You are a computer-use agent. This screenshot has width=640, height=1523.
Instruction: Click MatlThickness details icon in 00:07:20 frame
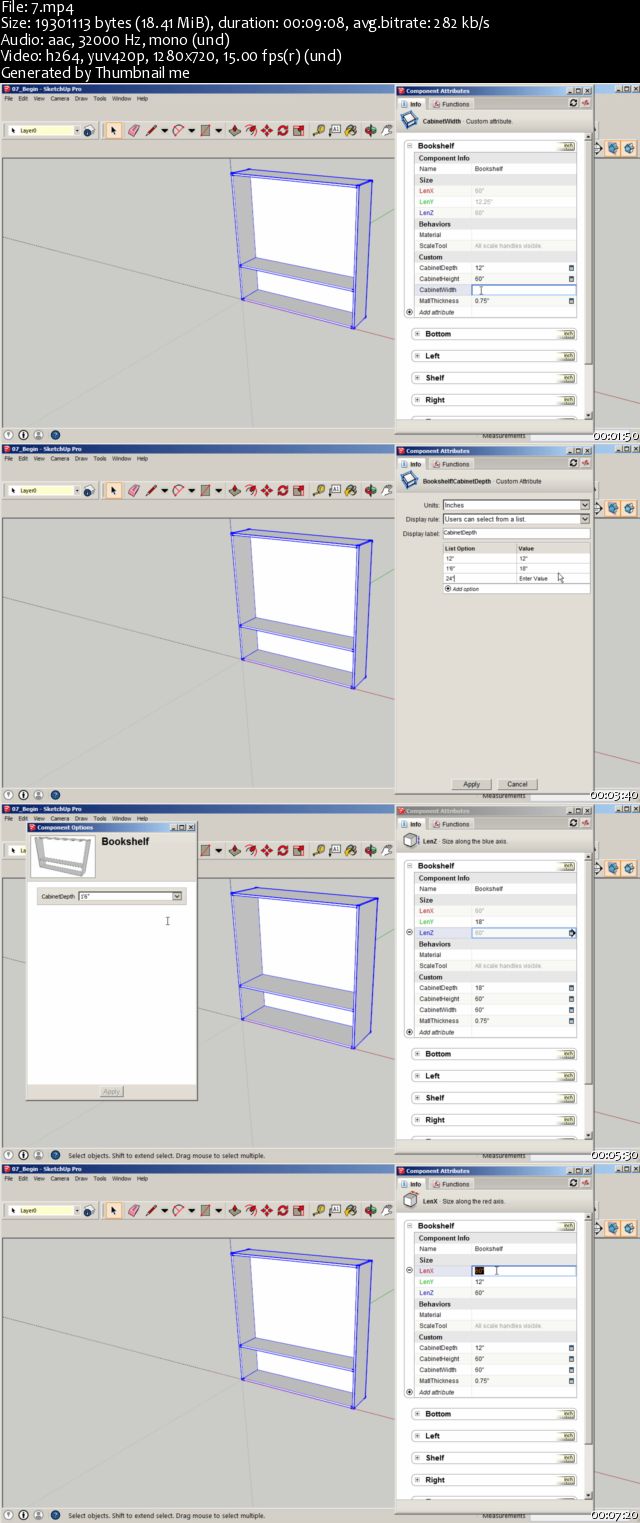coord(572,1381)
